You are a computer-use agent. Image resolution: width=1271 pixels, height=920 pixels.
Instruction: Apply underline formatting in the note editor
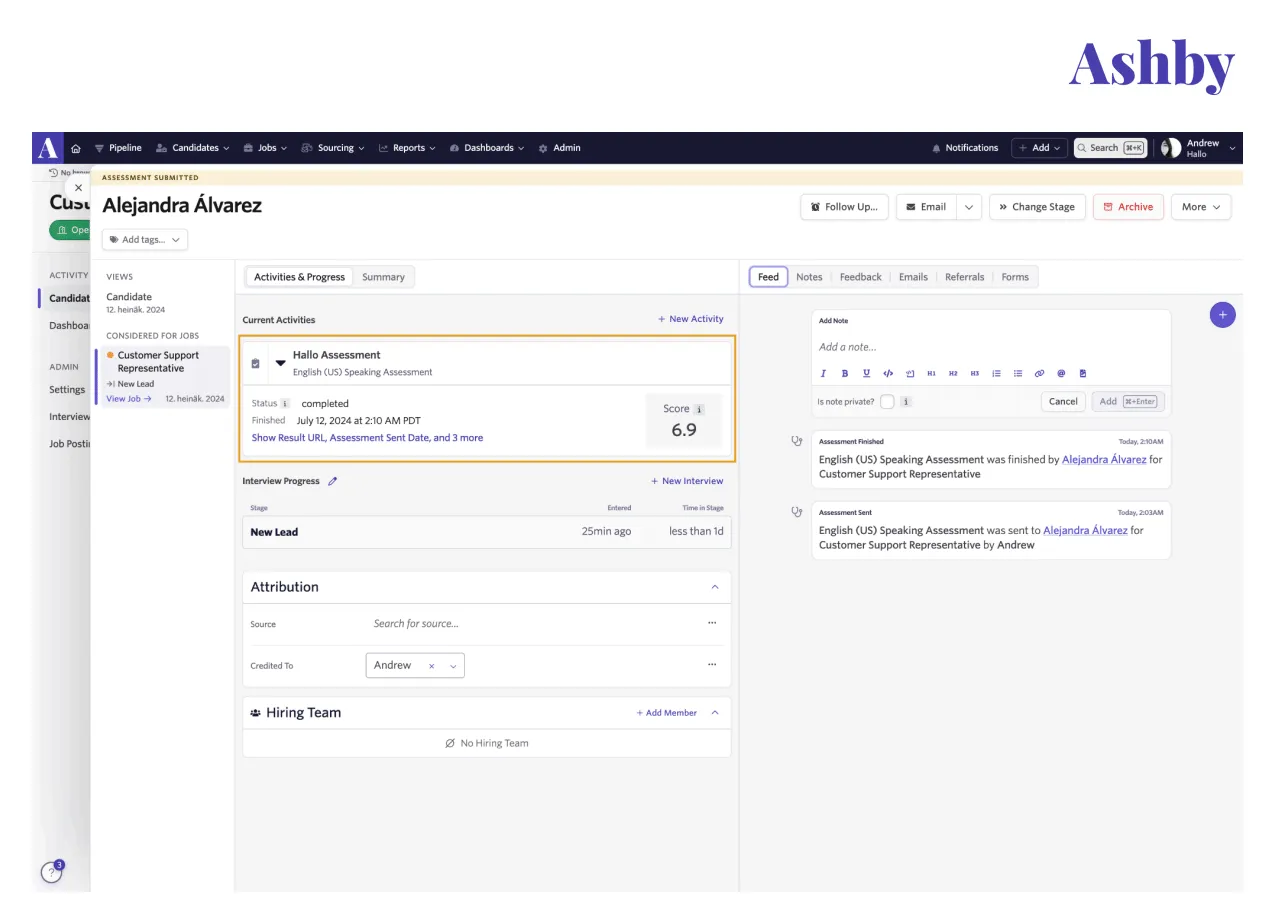[x=866, y=373]
